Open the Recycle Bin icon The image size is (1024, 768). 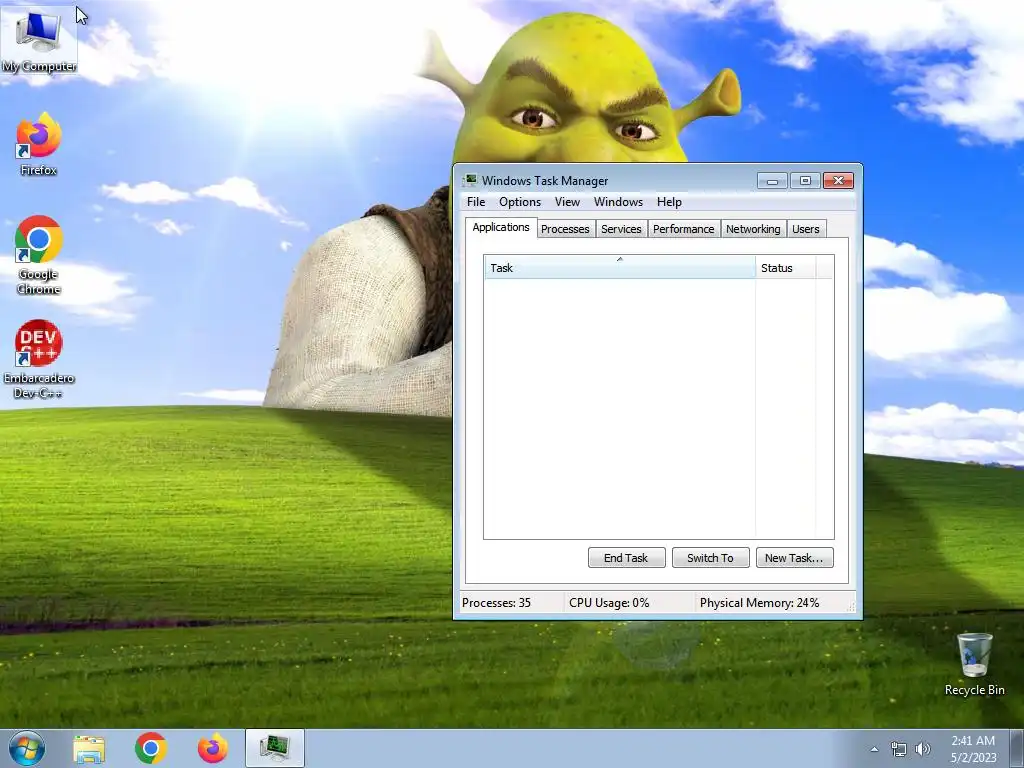click(x=974, y=664)
